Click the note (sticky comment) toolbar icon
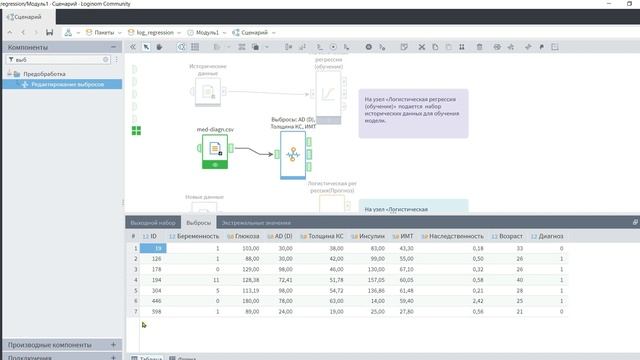This screenshot has width=640, height=360. [x=404, y=47]
